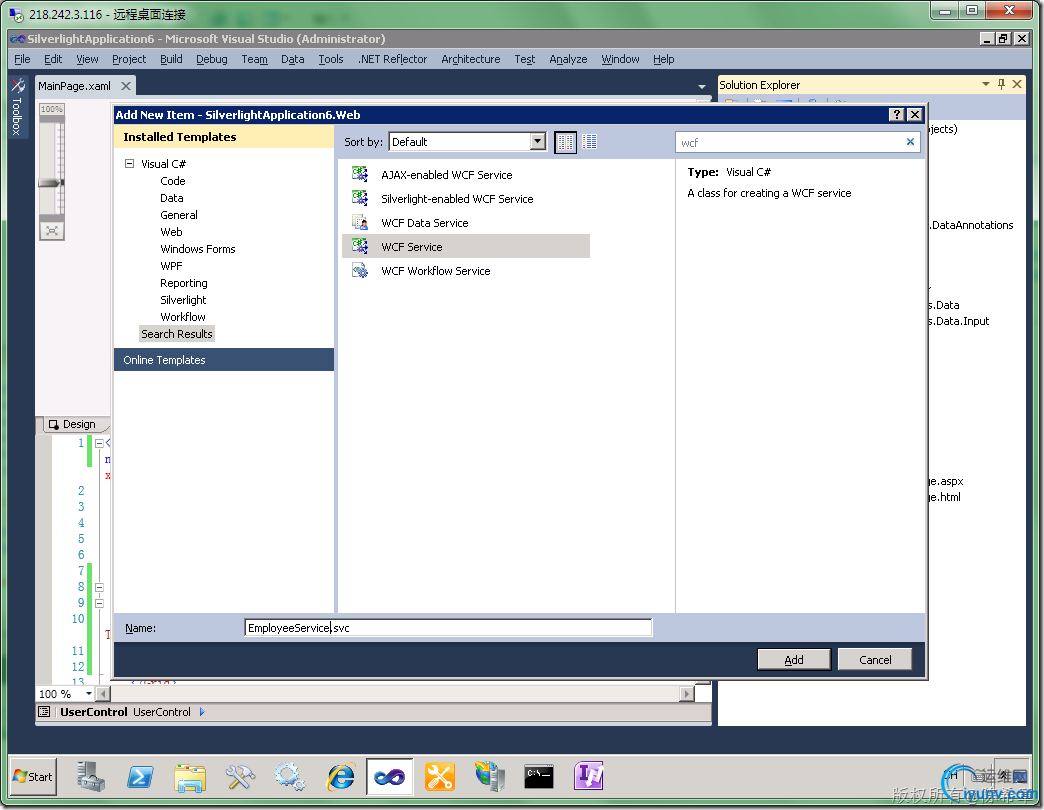Click the document outline icon beside UserControl breadcrumb
1044x810 pixels.
click(44, 711)
